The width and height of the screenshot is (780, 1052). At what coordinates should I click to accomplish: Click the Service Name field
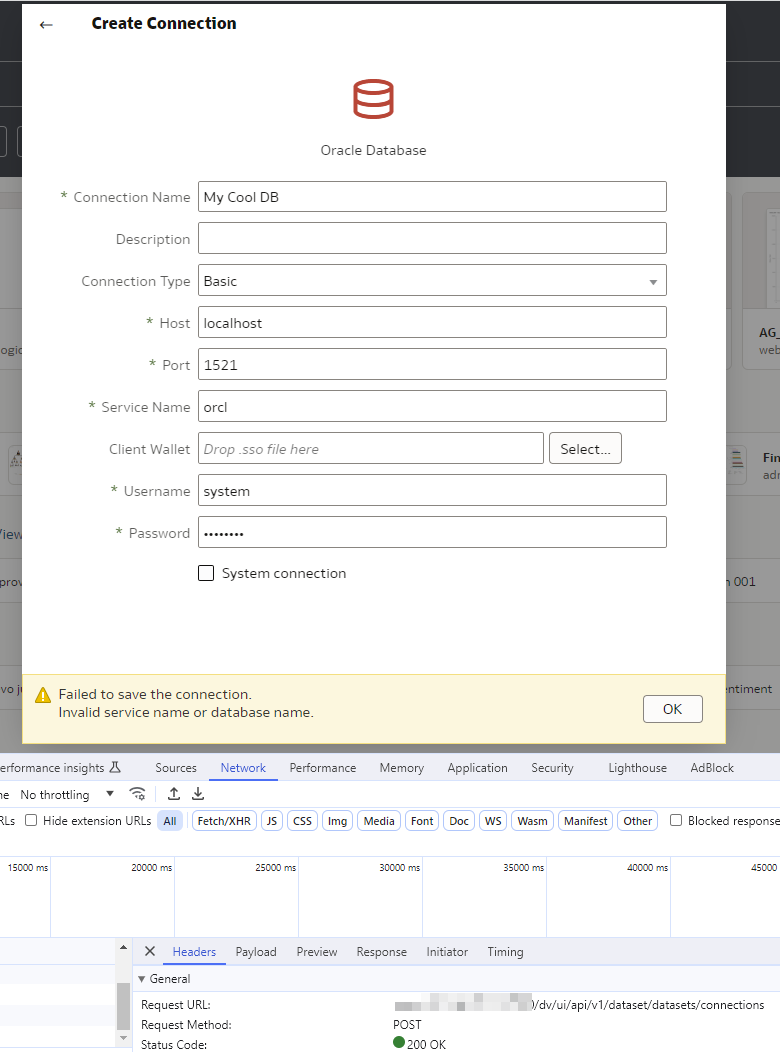point(432,406)
